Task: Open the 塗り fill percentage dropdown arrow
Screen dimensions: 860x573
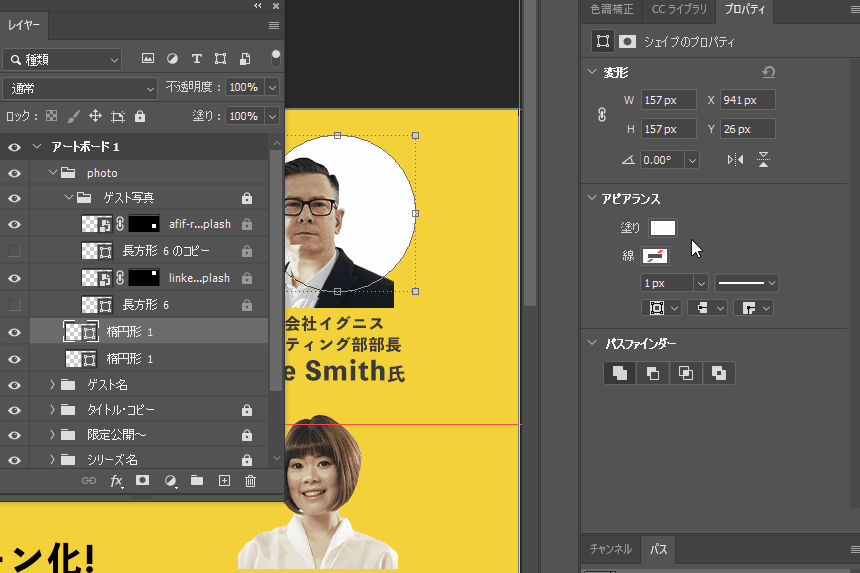Action: (x=272, y=116)
